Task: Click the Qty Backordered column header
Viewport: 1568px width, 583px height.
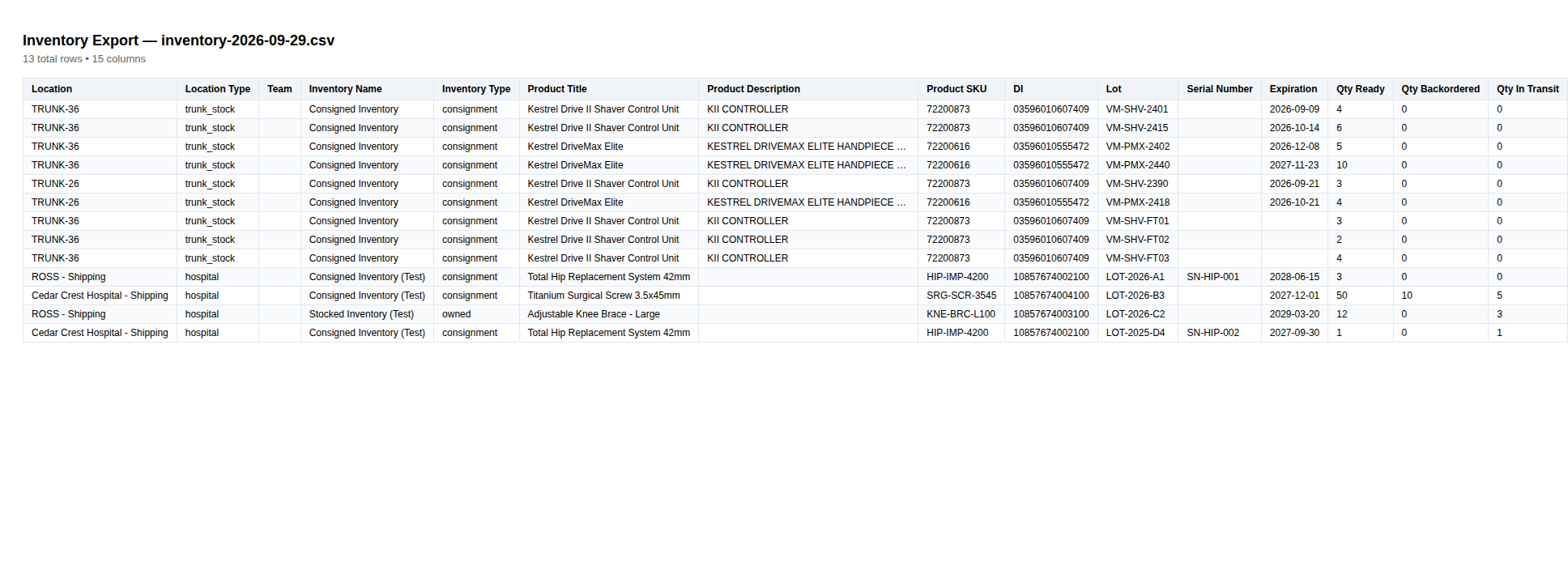Action: coord(1441,89)
